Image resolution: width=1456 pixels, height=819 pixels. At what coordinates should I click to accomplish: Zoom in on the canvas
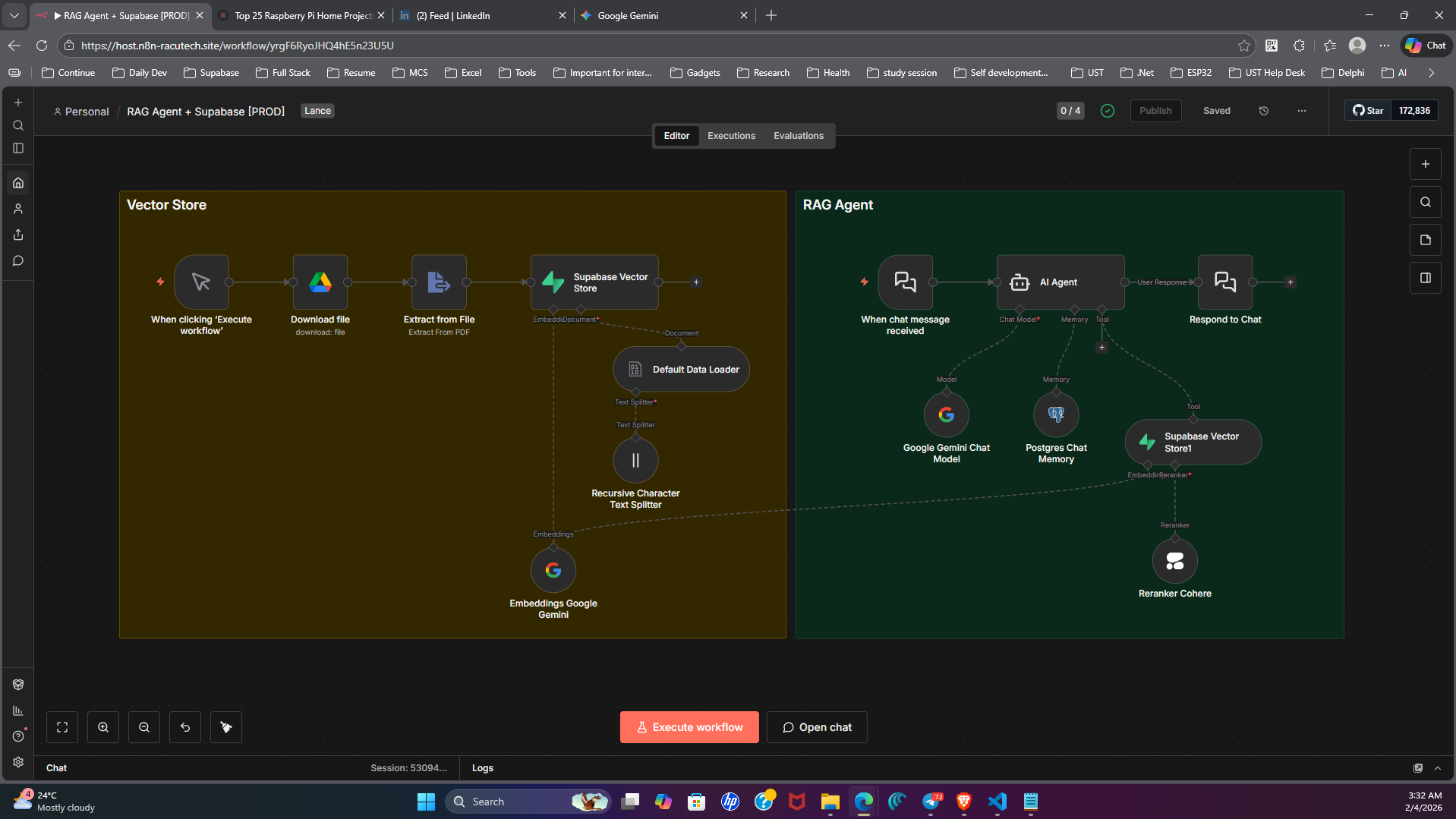pyautogui.click(x=103, y=727)
